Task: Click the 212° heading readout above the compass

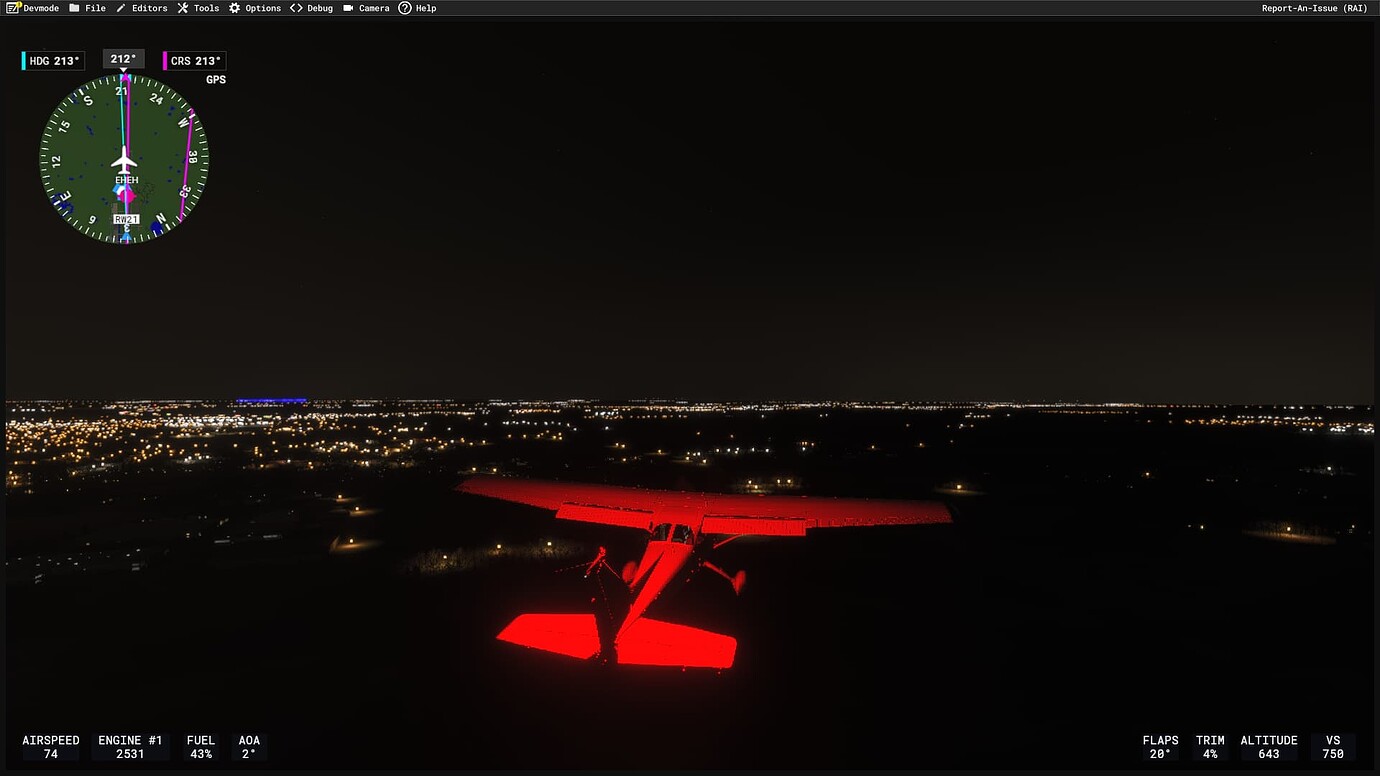Action: click(x=123, y=58)
